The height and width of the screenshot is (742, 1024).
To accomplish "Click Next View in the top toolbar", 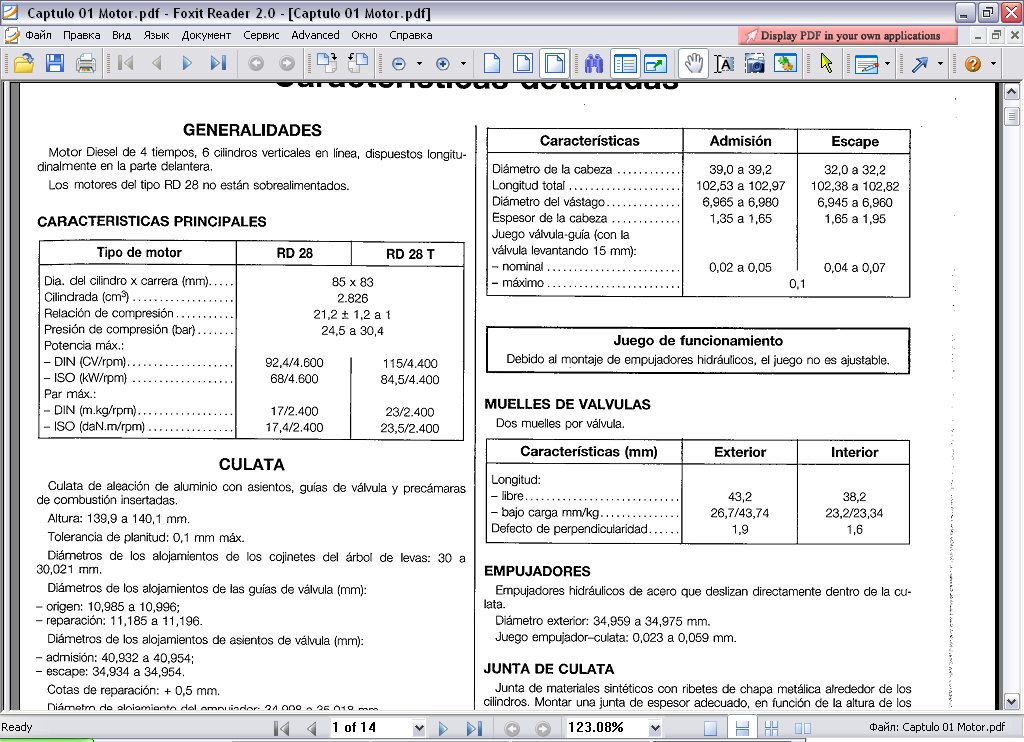I will pos(287,63).
